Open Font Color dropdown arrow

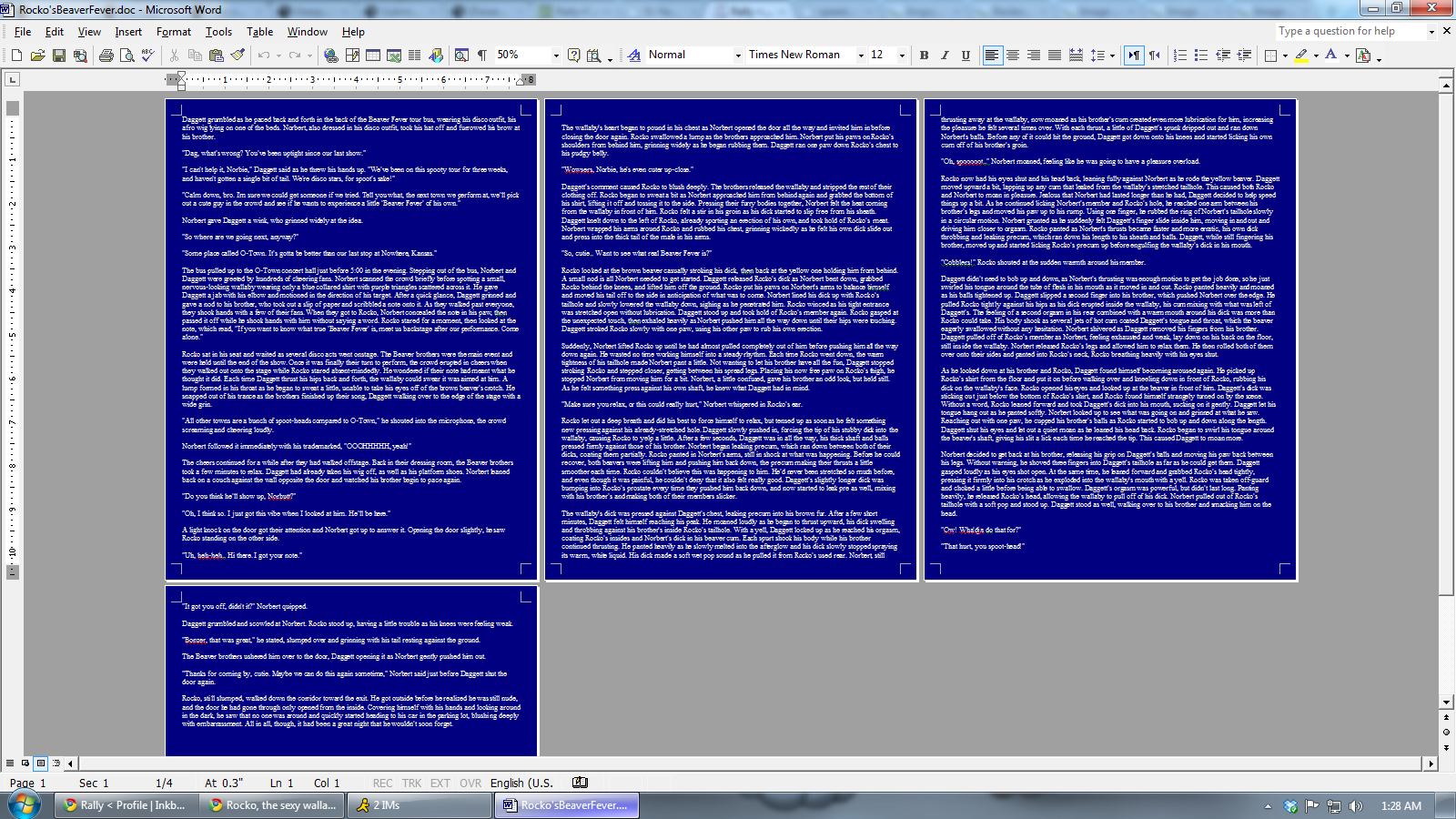[x=1346, y=56]
